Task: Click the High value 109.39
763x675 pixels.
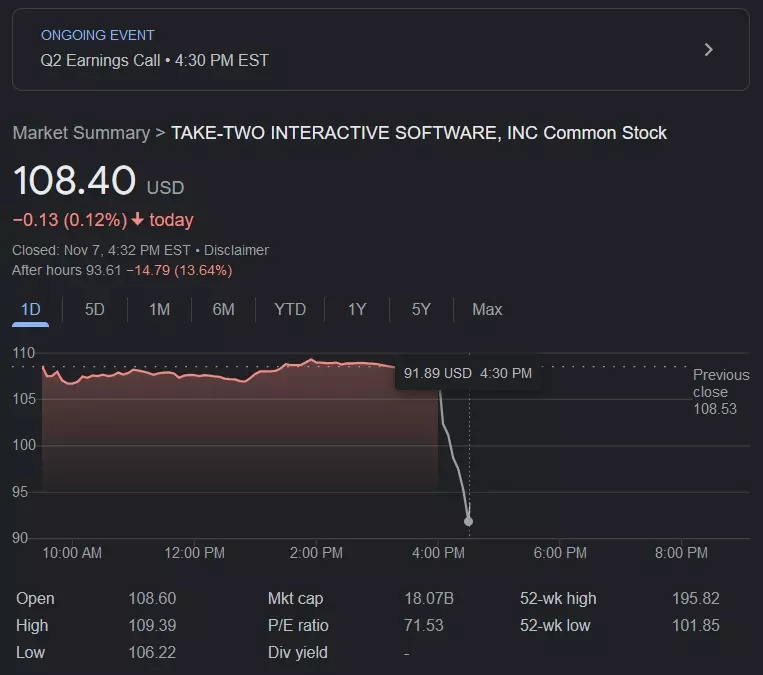Action: 152,625
